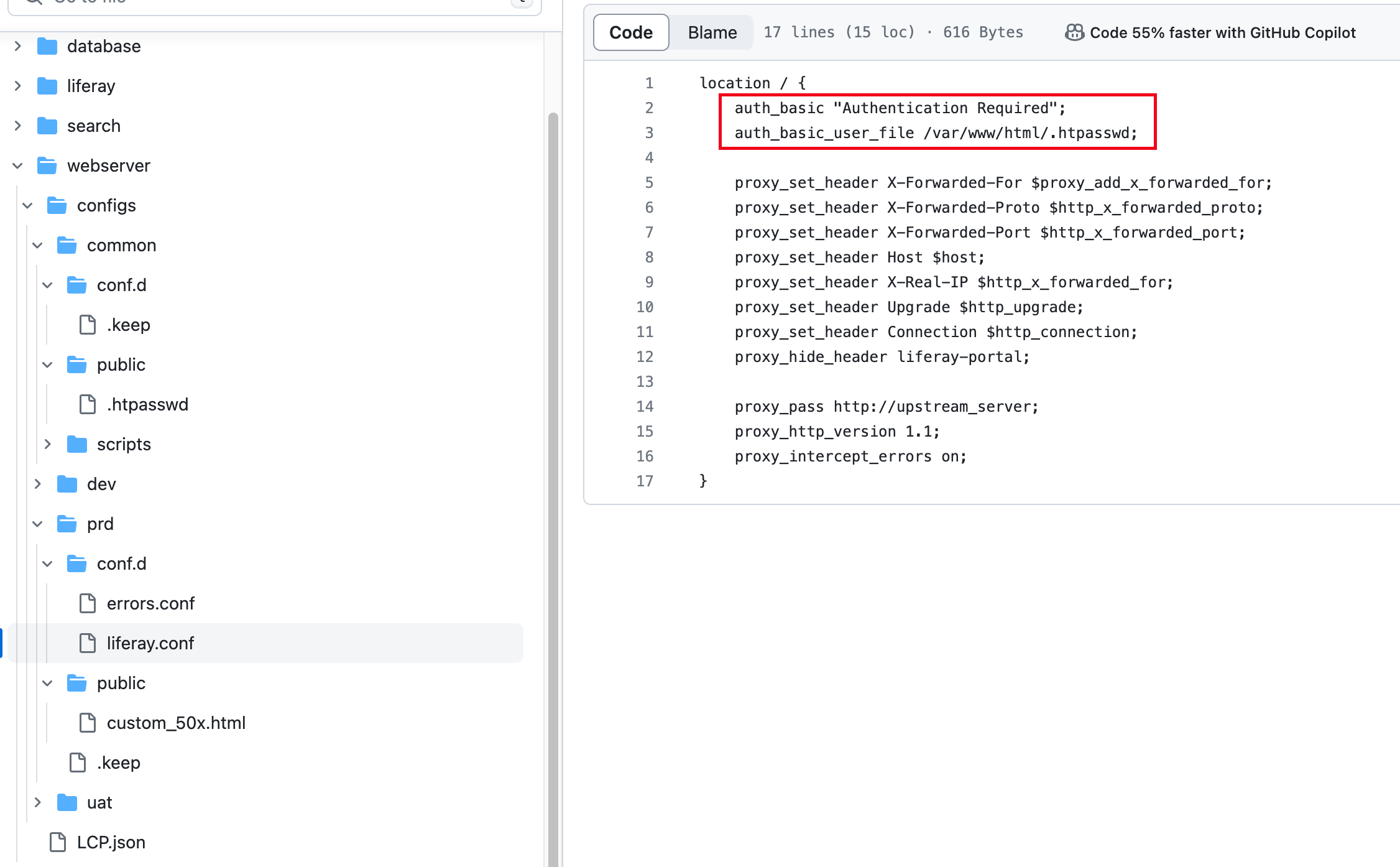Viewport: 1400px width, 867px height.
Task: Click the custom_50x.html file icon
Action: coord(88,723)
